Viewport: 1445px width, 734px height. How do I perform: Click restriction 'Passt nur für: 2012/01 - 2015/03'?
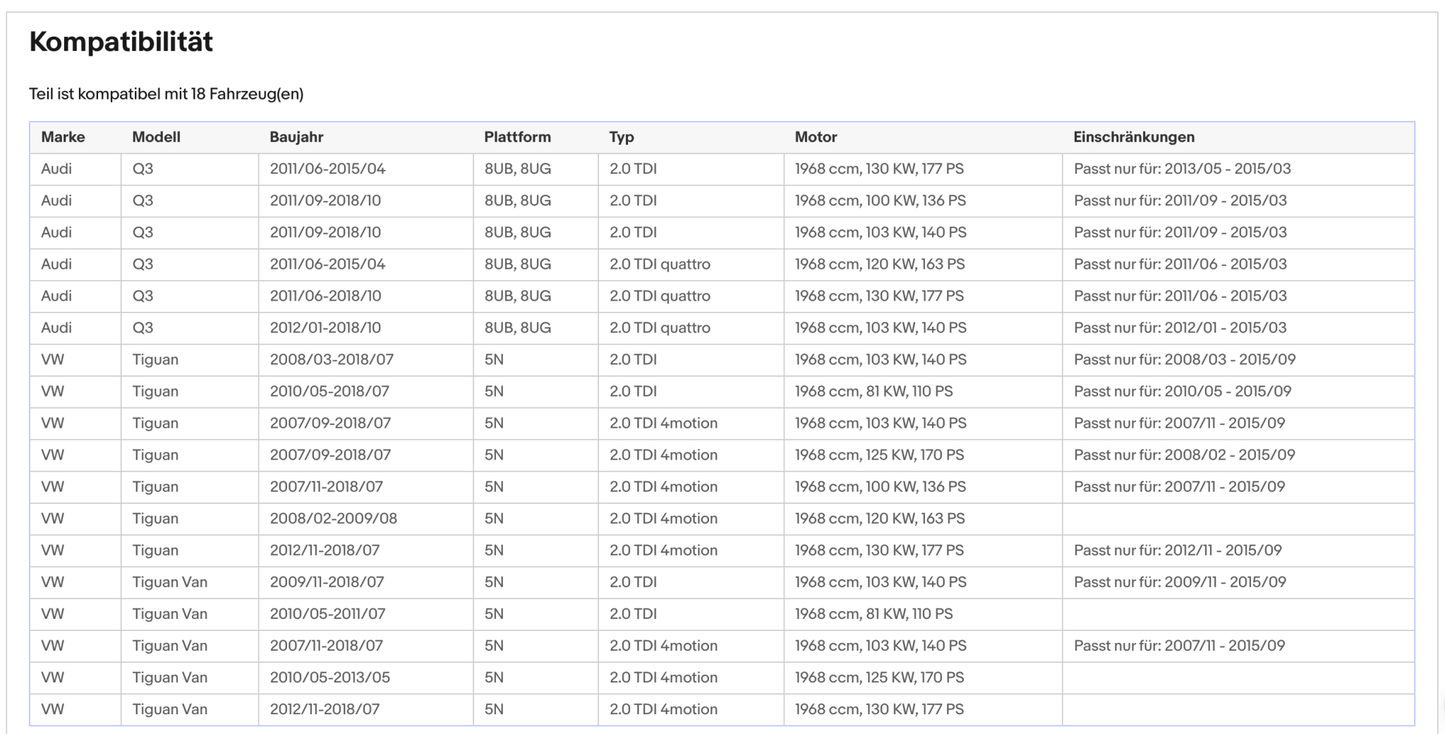pyautogui.click(x=1180, y=328)
